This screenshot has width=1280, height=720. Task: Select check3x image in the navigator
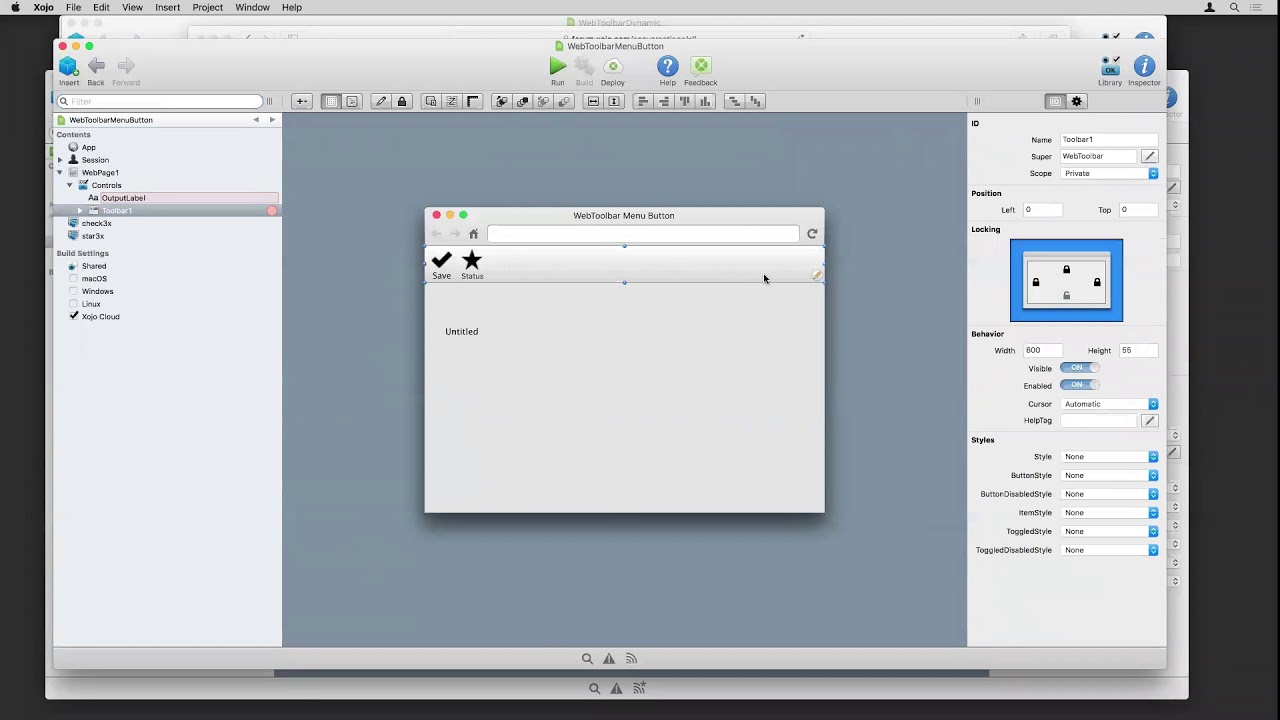tap(96, 223)
